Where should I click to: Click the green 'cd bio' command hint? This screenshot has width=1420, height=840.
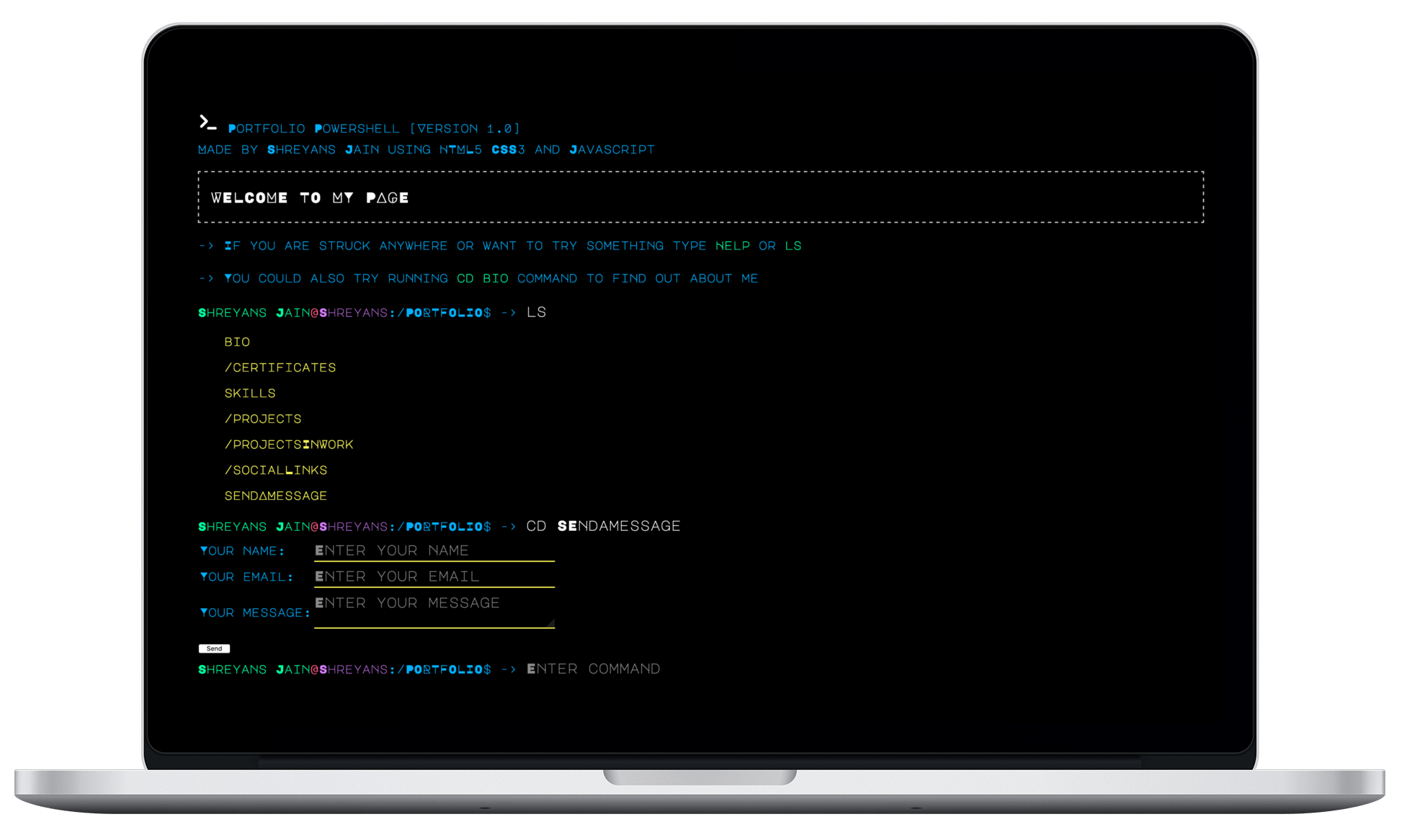click(482, 278)
